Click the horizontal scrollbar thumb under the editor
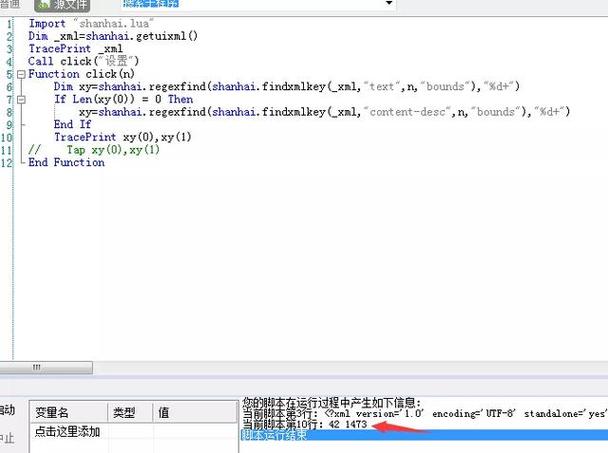Viewport: 608px width, 453px height. click(46, 367)
